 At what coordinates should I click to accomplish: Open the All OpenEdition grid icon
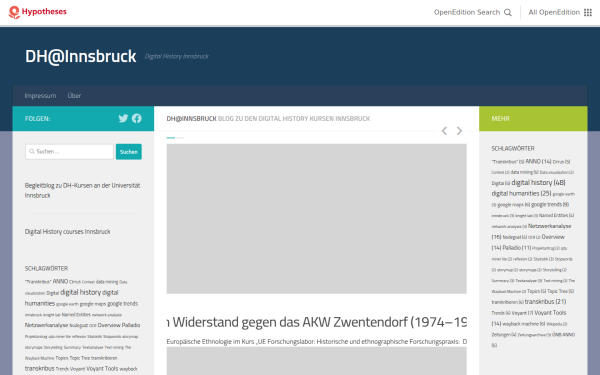588,12
